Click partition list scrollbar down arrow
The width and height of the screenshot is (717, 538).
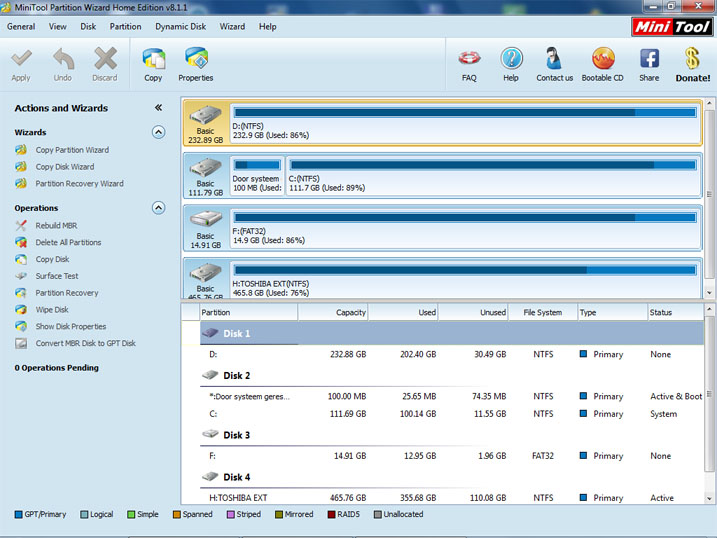[x=709, y=498]
